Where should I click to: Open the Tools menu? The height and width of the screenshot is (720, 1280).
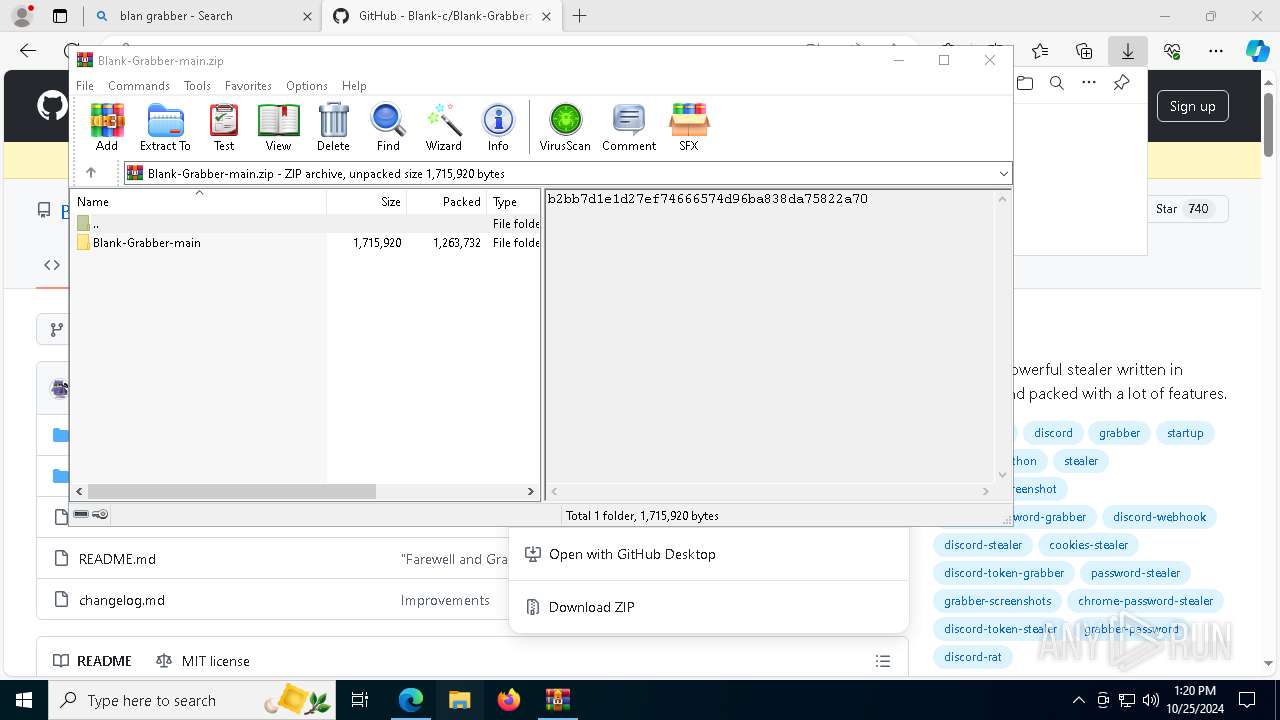click(x=197, y=86)
